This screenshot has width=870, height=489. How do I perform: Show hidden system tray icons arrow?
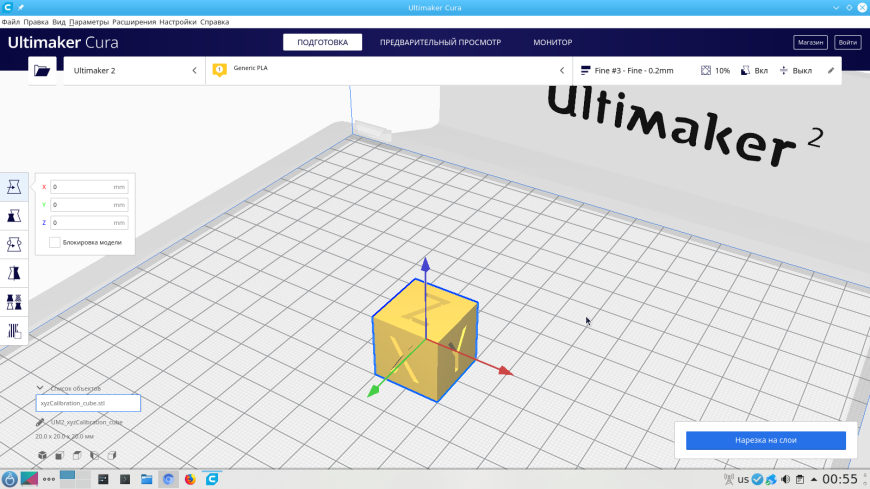[813, 479]
